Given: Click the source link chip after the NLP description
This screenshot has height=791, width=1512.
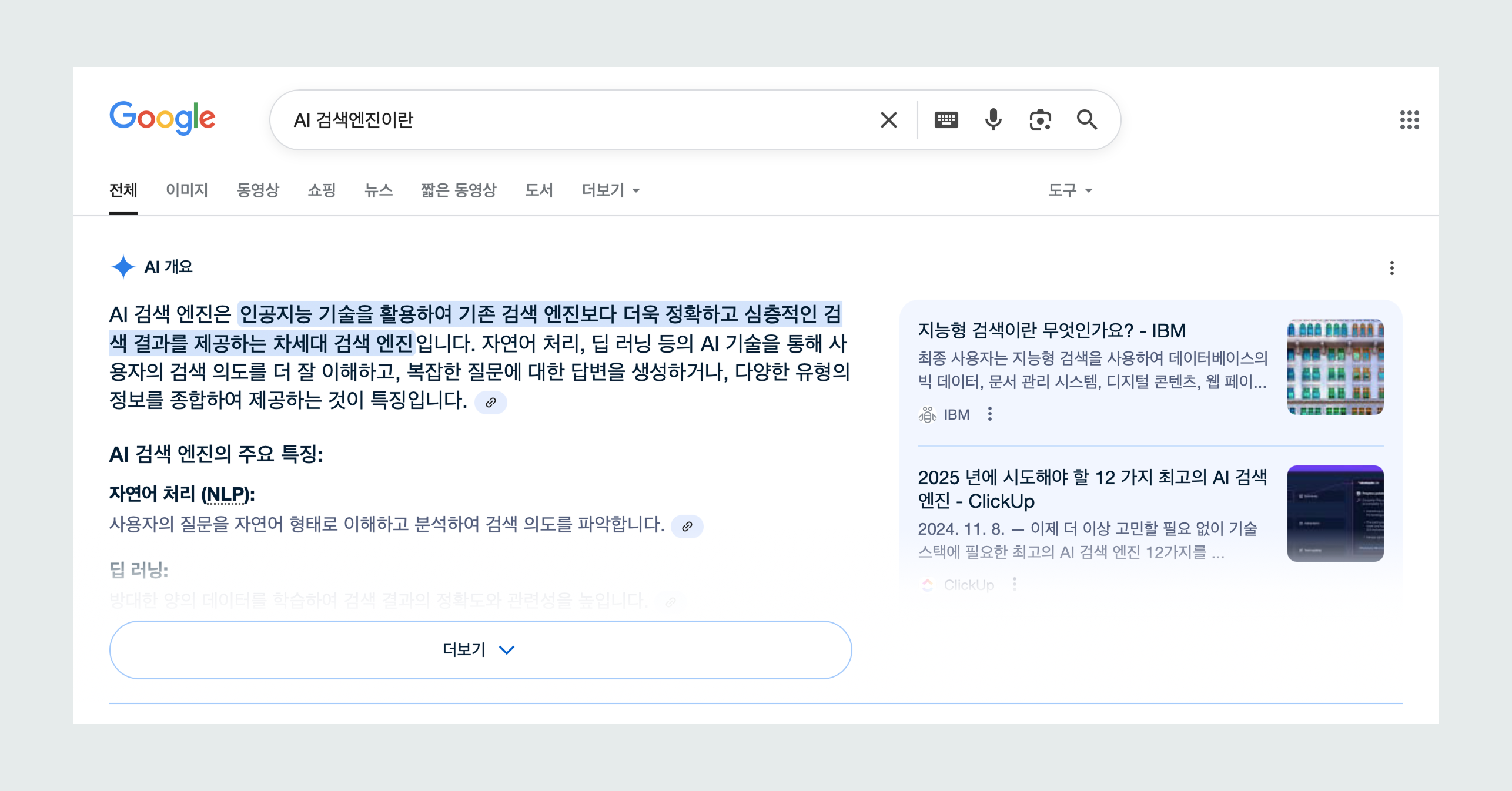Looking at the screenshot, I should [x=687, y=526].
